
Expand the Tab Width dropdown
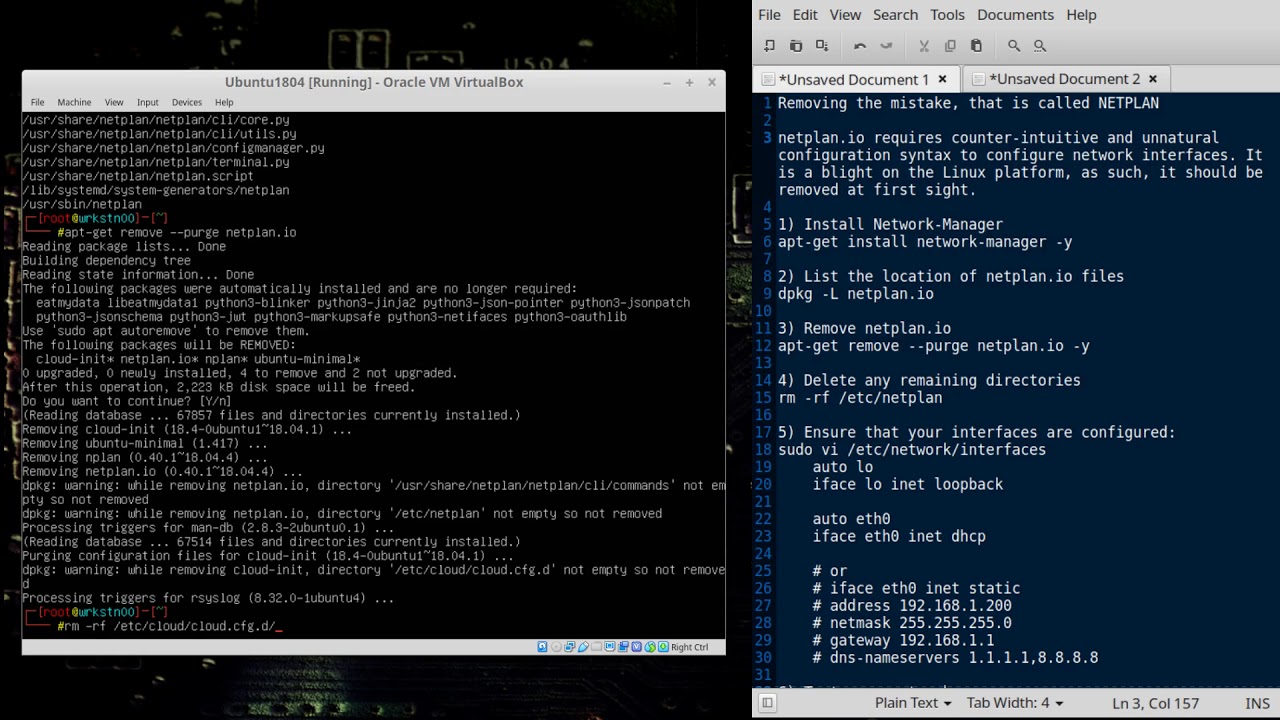(x=1014, y=703)
